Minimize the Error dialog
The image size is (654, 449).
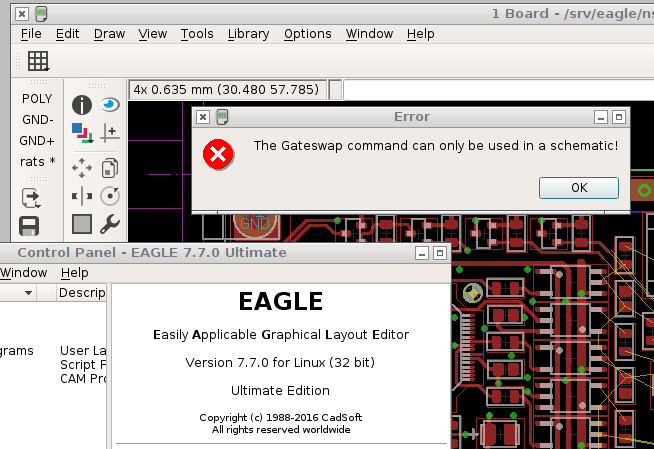point(601,118)
